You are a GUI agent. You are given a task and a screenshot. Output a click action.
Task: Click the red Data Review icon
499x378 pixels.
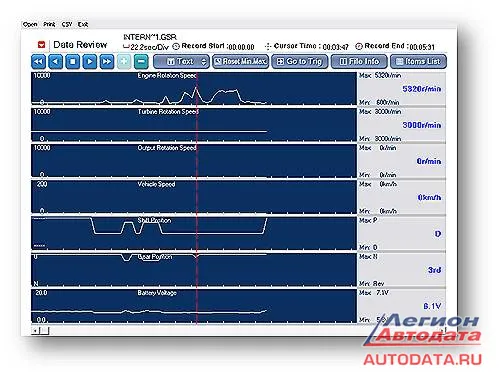(41, 45)
